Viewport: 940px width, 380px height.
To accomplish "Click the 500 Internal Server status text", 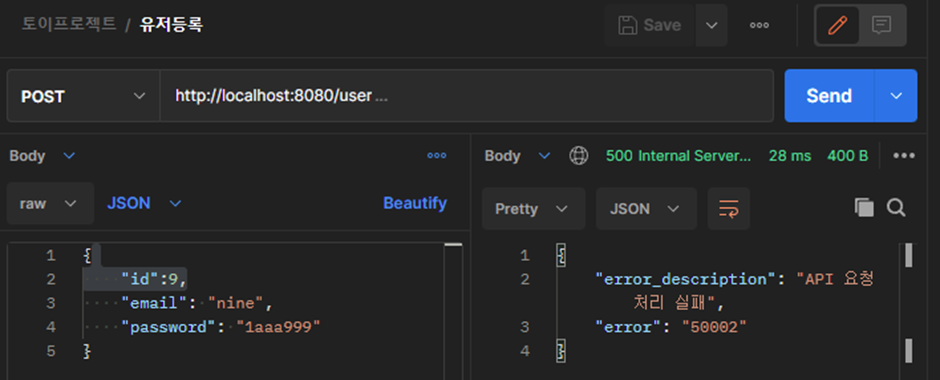I will [x=678, y=156].
